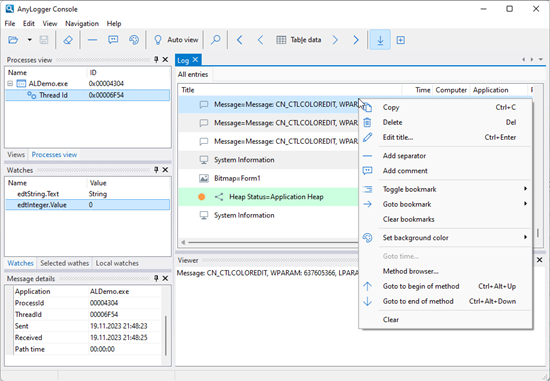
Task: Open tab list dropdown arrow at right
Action: [541, 60]
